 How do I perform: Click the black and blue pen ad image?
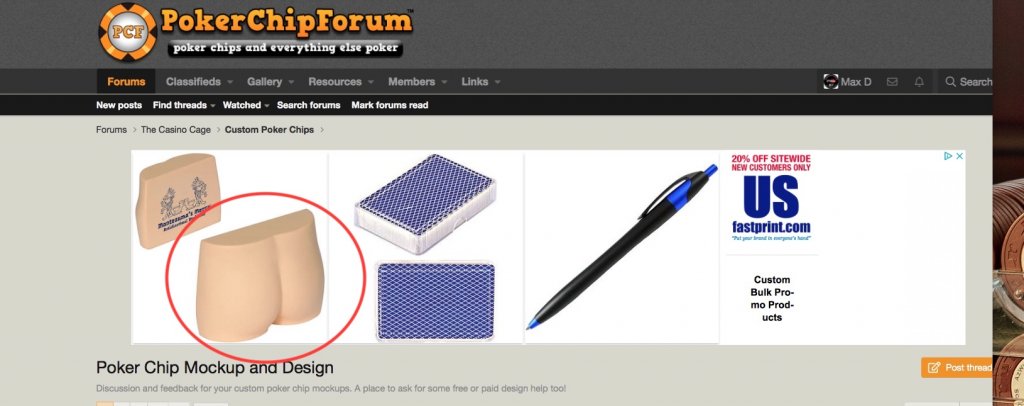pyautogui.click(x=622, y=247)
